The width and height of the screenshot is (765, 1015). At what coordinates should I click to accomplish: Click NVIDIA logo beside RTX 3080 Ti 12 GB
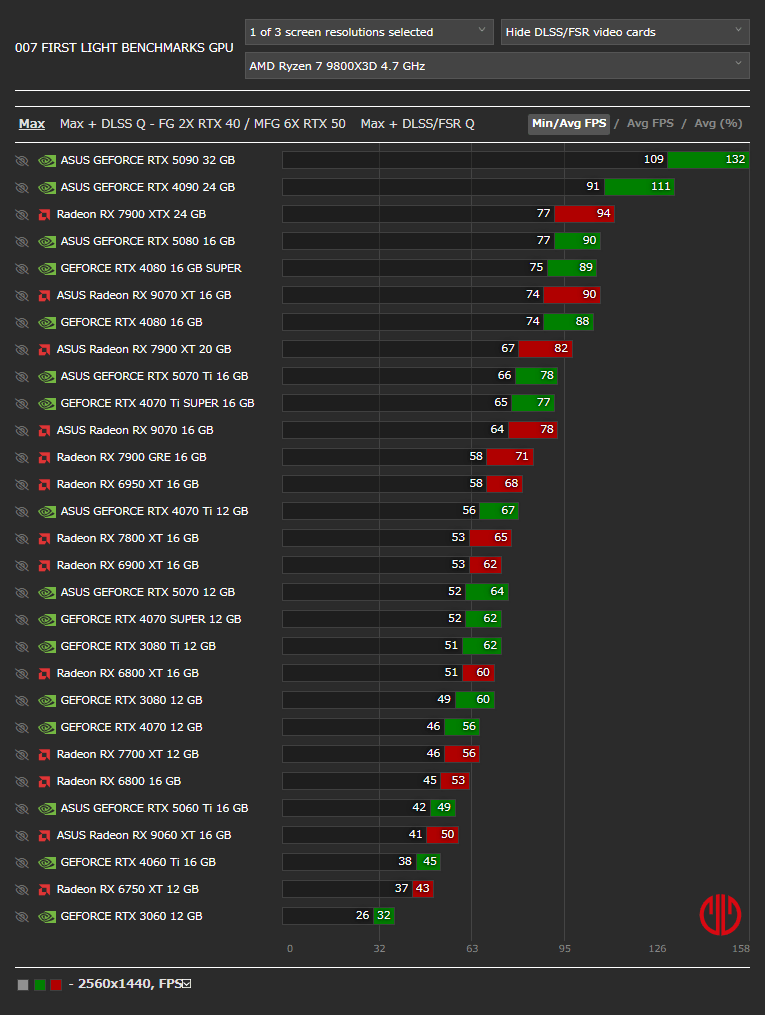(x=47, y=647)
